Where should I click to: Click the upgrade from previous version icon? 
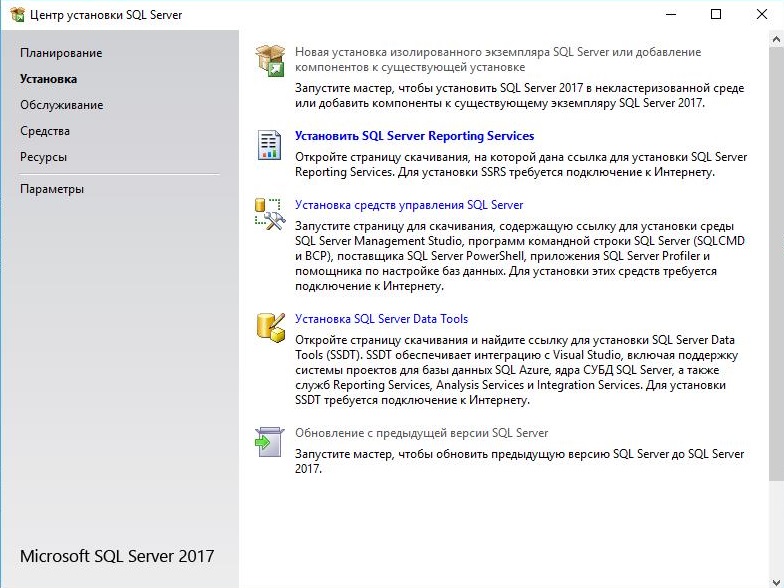pyautogui.click(x=270, y=442)
